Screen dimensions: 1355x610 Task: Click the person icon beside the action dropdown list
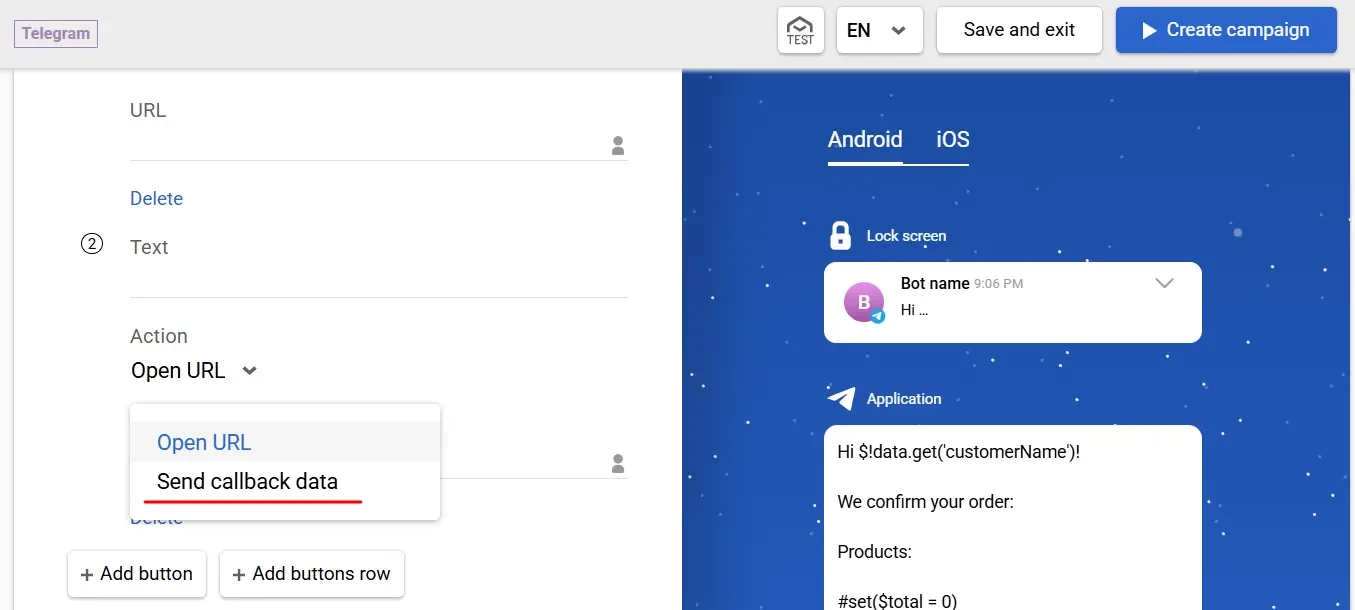(x=618, y=464)
